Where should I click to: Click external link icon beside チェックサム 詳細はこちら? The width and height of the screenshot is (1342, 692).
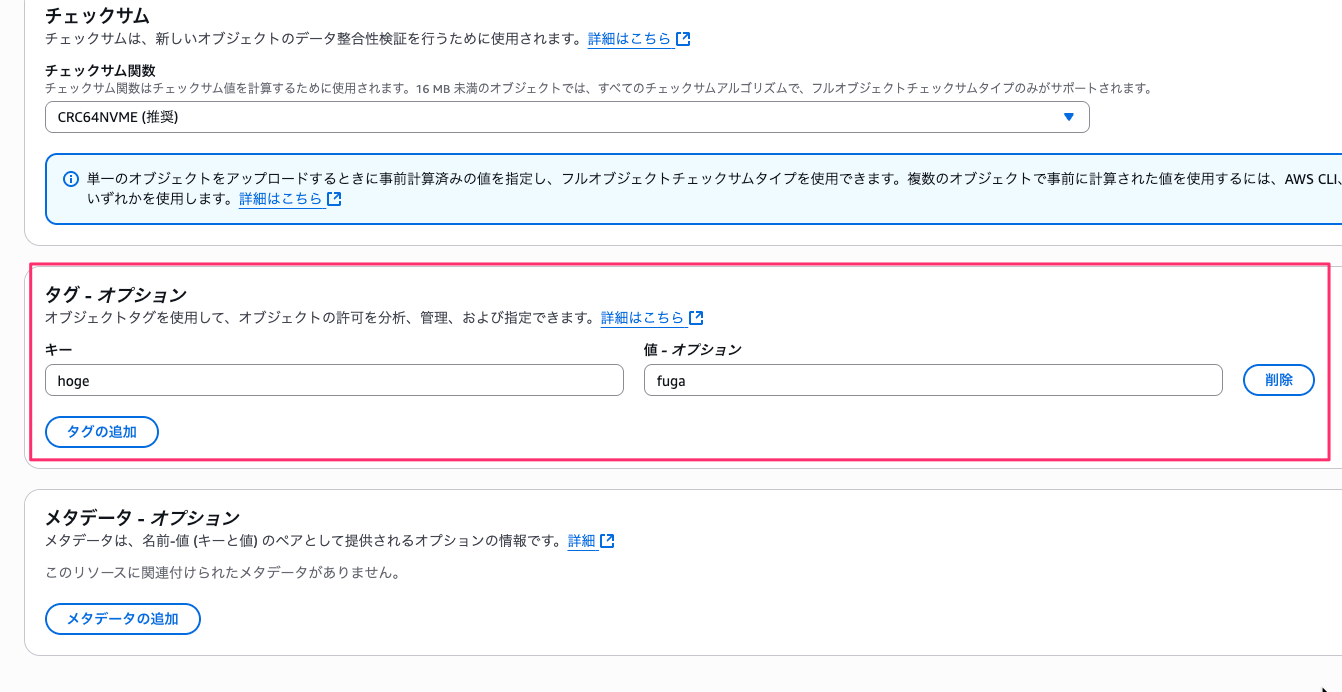[x=683, y=39]
